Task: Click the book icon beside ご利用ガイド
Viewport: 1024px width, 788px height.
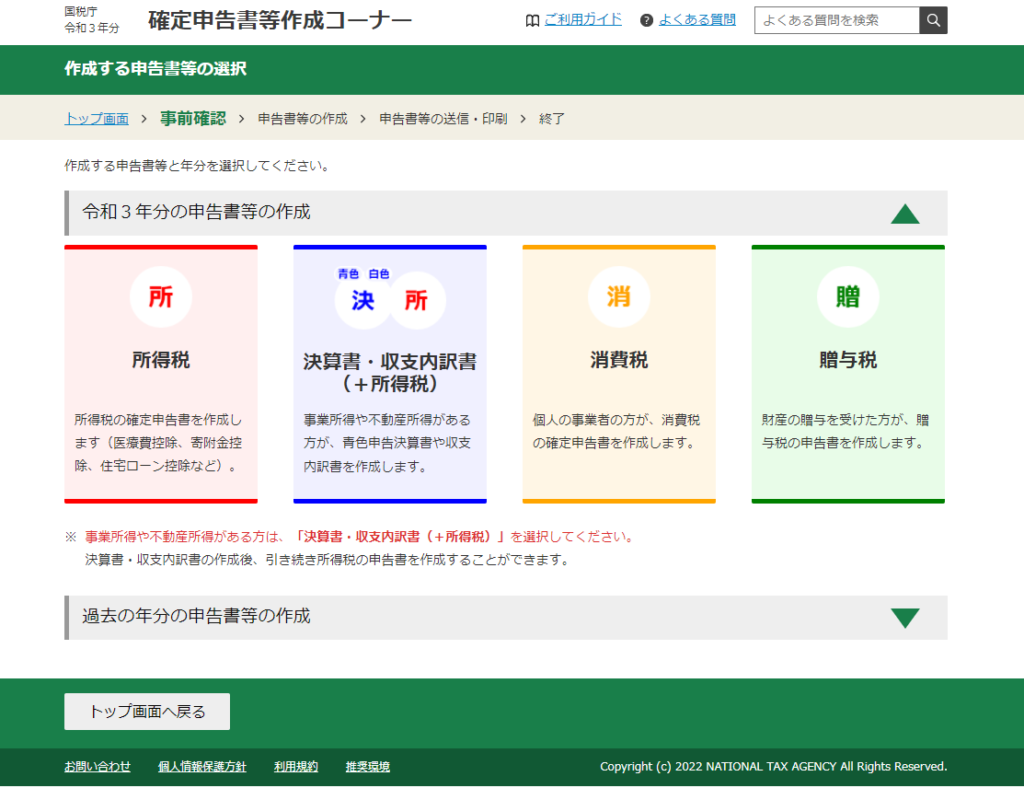Action: coord(532,21)
